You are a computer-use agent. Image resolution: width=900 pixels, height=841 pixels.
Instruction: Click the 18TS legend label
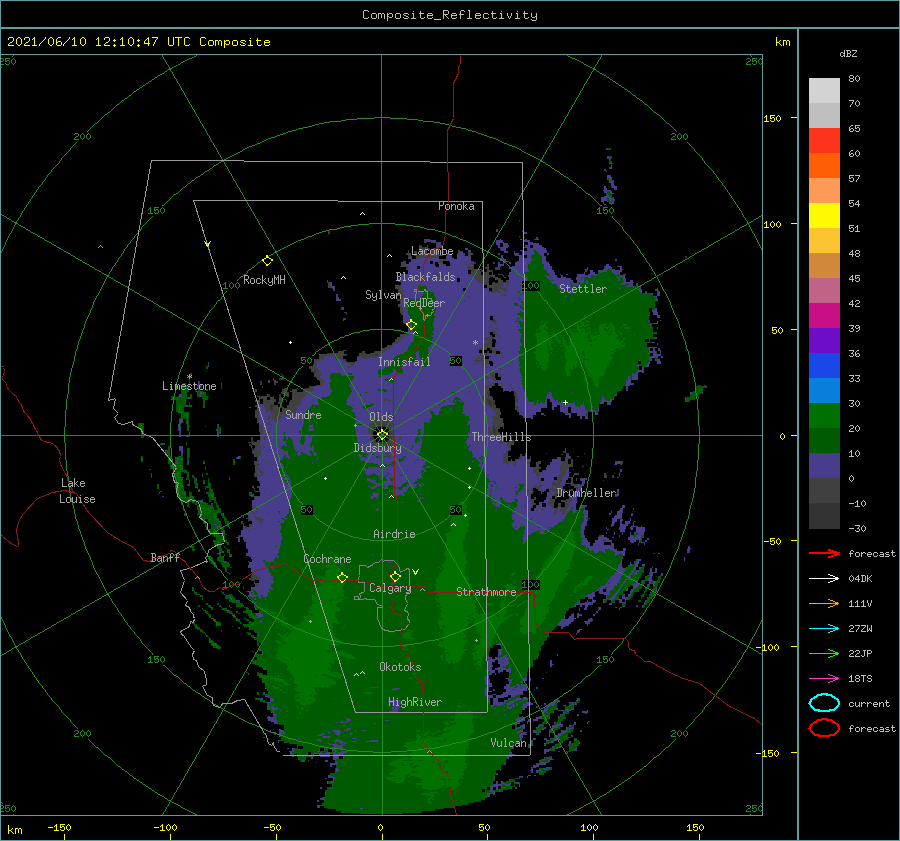coord(860,679)
